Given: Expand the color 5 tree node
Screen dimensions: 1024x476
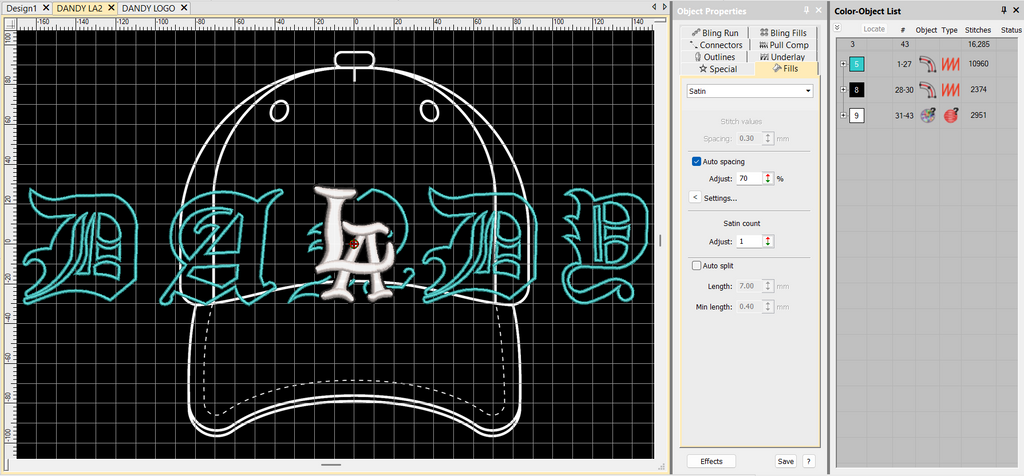Looking at the screenshot, I should pyautogui.click(x=844, y=65).
